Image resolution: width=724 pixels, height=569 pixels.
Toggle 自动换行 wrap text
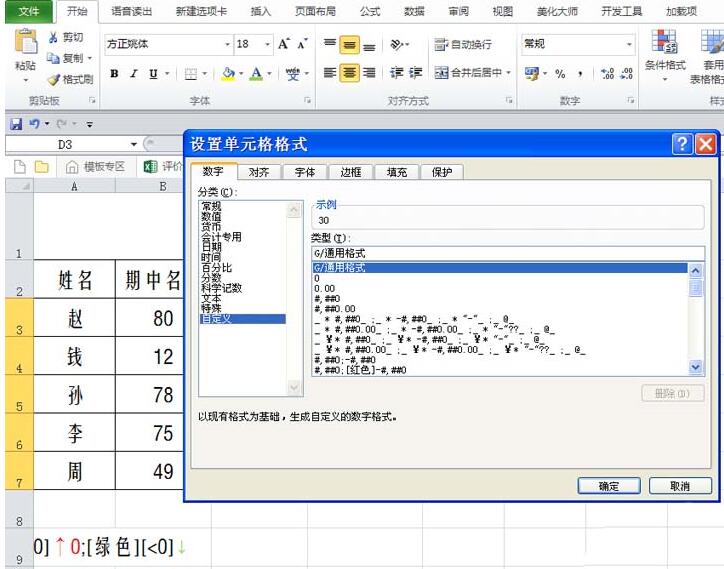click(x=463, y=44)
